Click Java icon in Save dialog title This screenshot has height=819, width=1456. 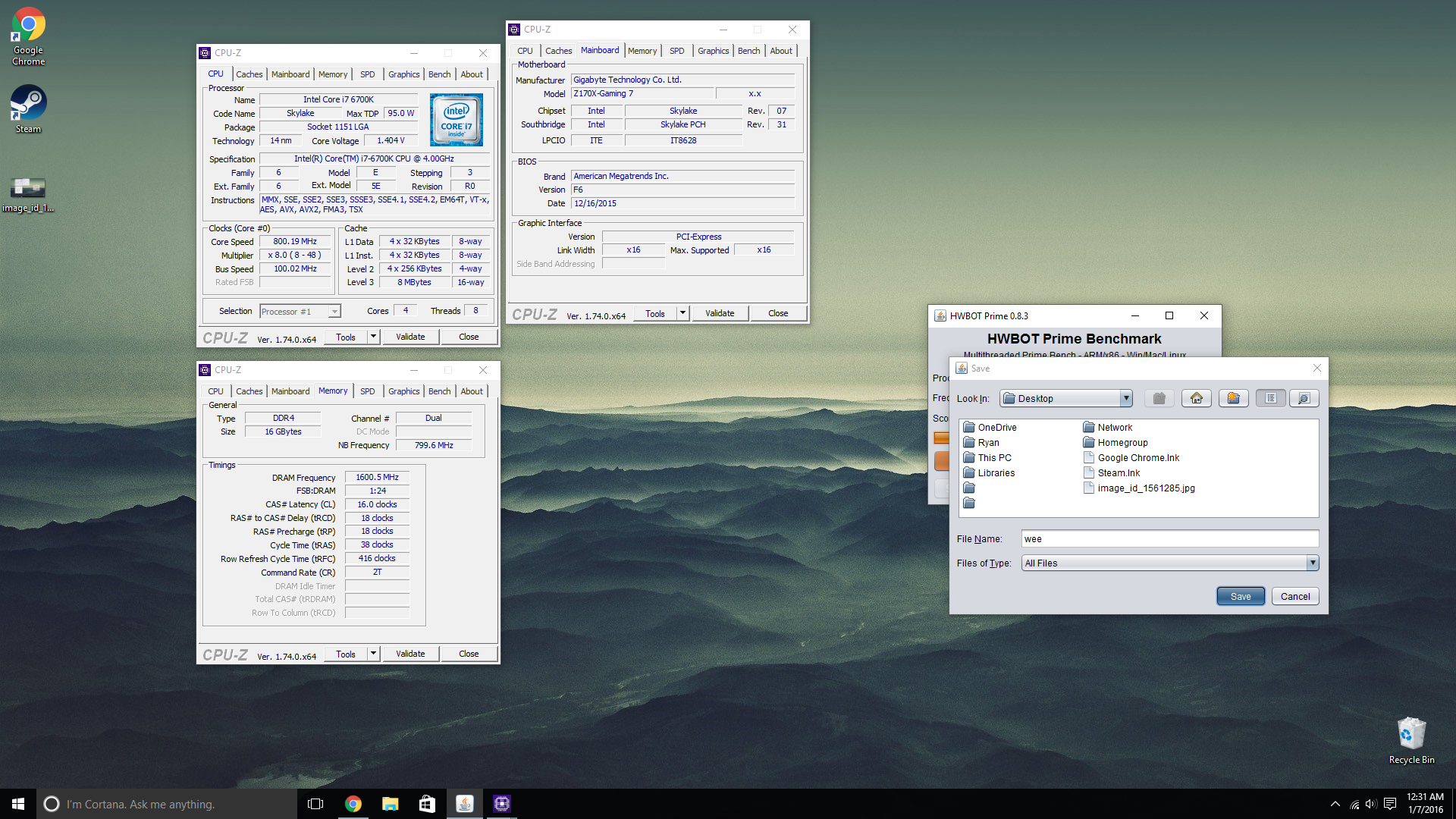point(962,369)
